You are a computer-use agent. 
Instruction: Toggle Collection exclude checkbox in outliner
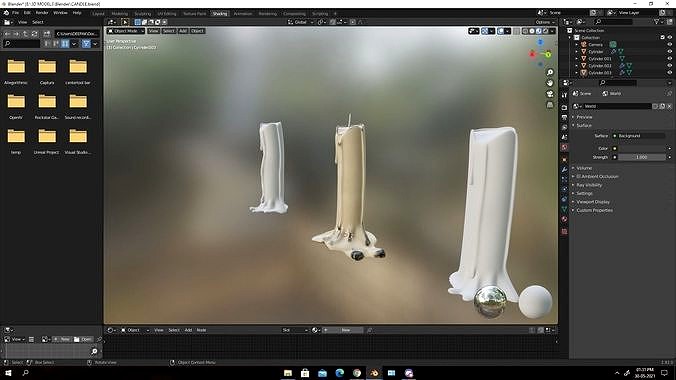(663, 38)
